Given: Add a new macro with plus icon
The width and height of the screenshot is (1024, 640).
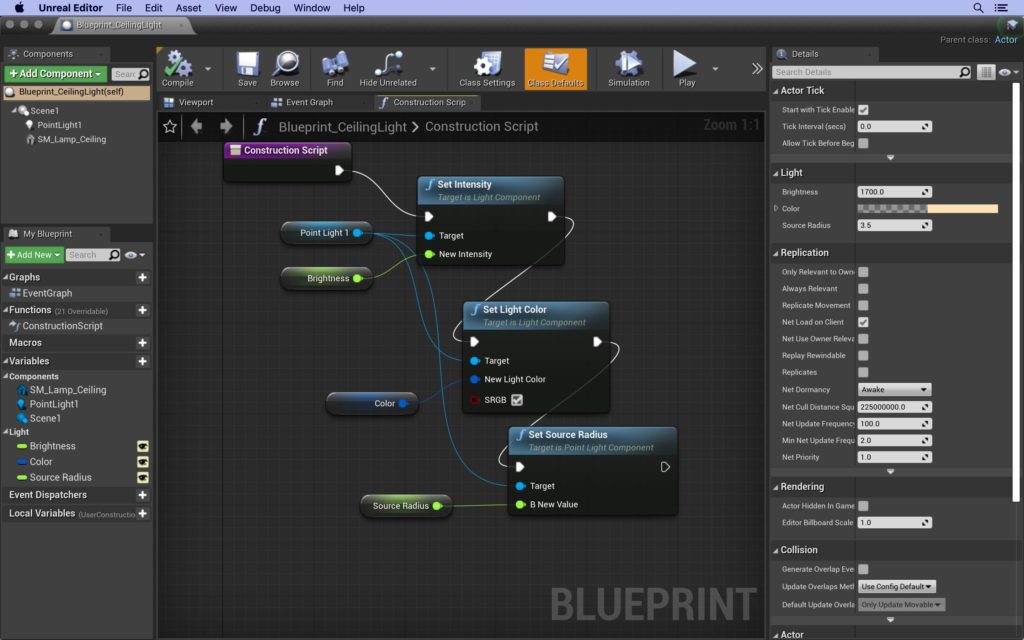Looking at the screenshot, I should pyautogui.click(x=142, y=343).
